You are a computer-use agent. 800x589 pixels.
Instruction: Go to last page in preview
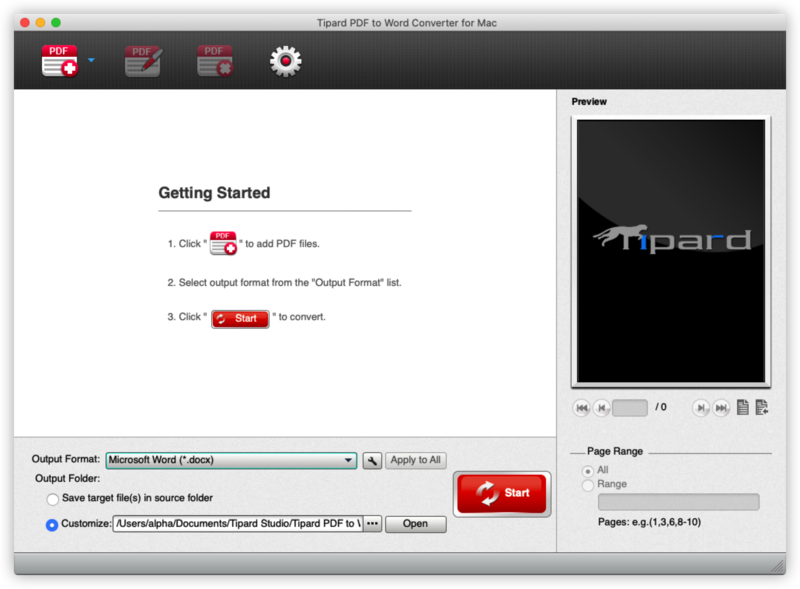(x=721, y=408)
